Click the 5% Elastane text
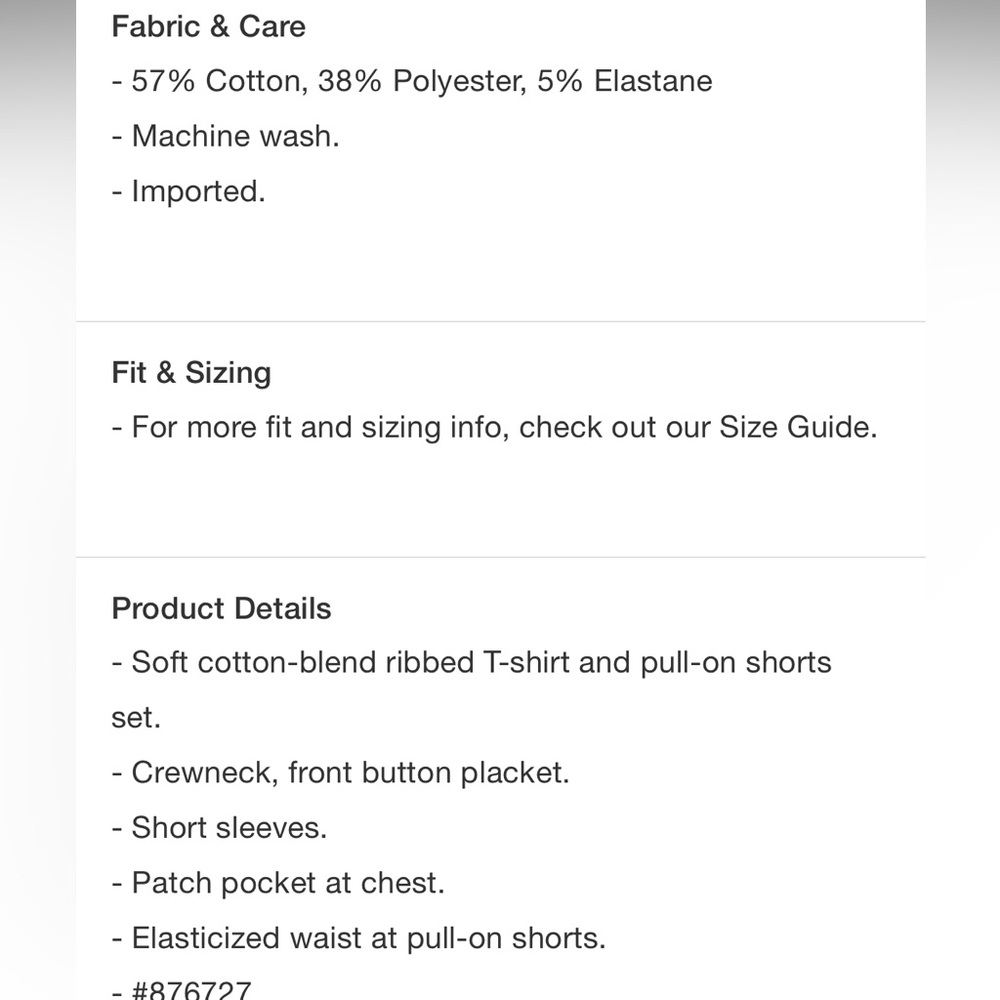The image size is (1000, 1000). pos(624,81)
